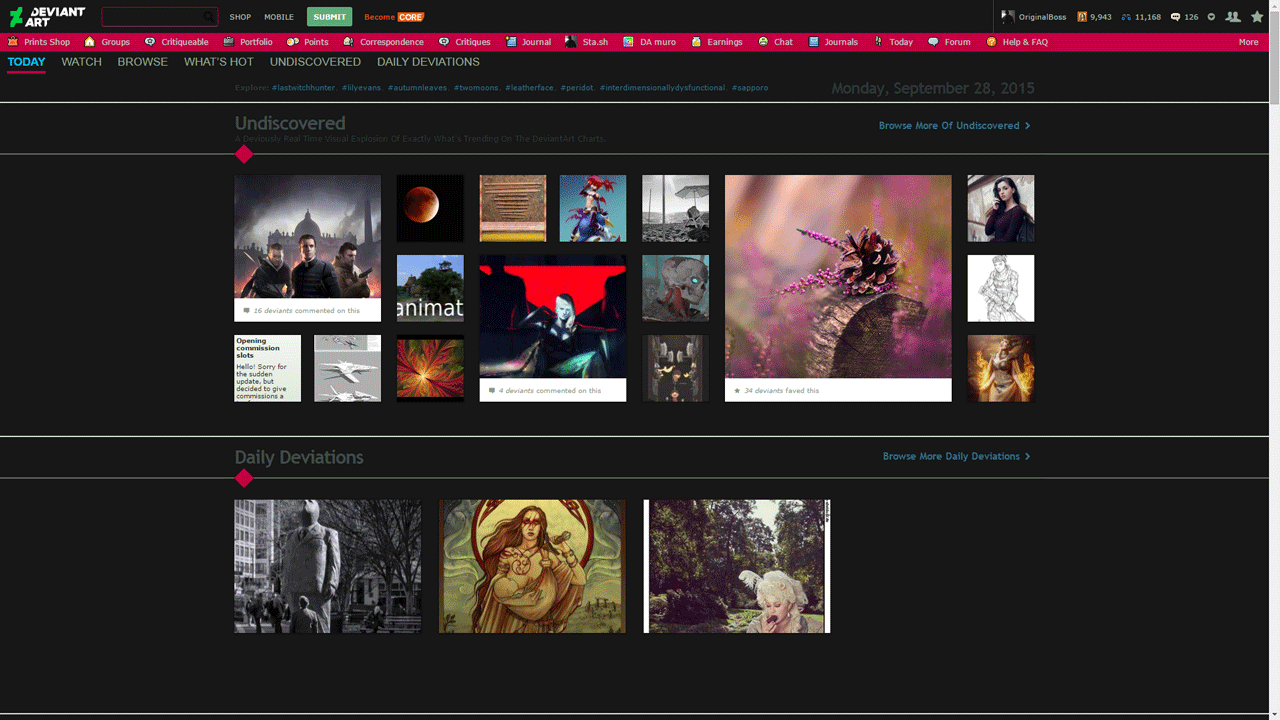The image size is (1280, 720).
Task: Click the Help & FAQ question icon
Action: pos(991,42)
